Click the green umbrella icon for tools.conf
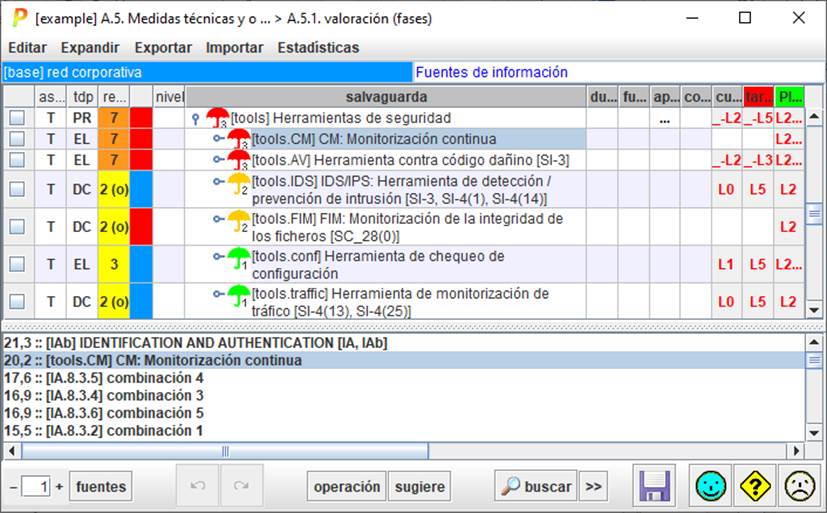Viewport: 827px width, 513px height. [239, 260]
